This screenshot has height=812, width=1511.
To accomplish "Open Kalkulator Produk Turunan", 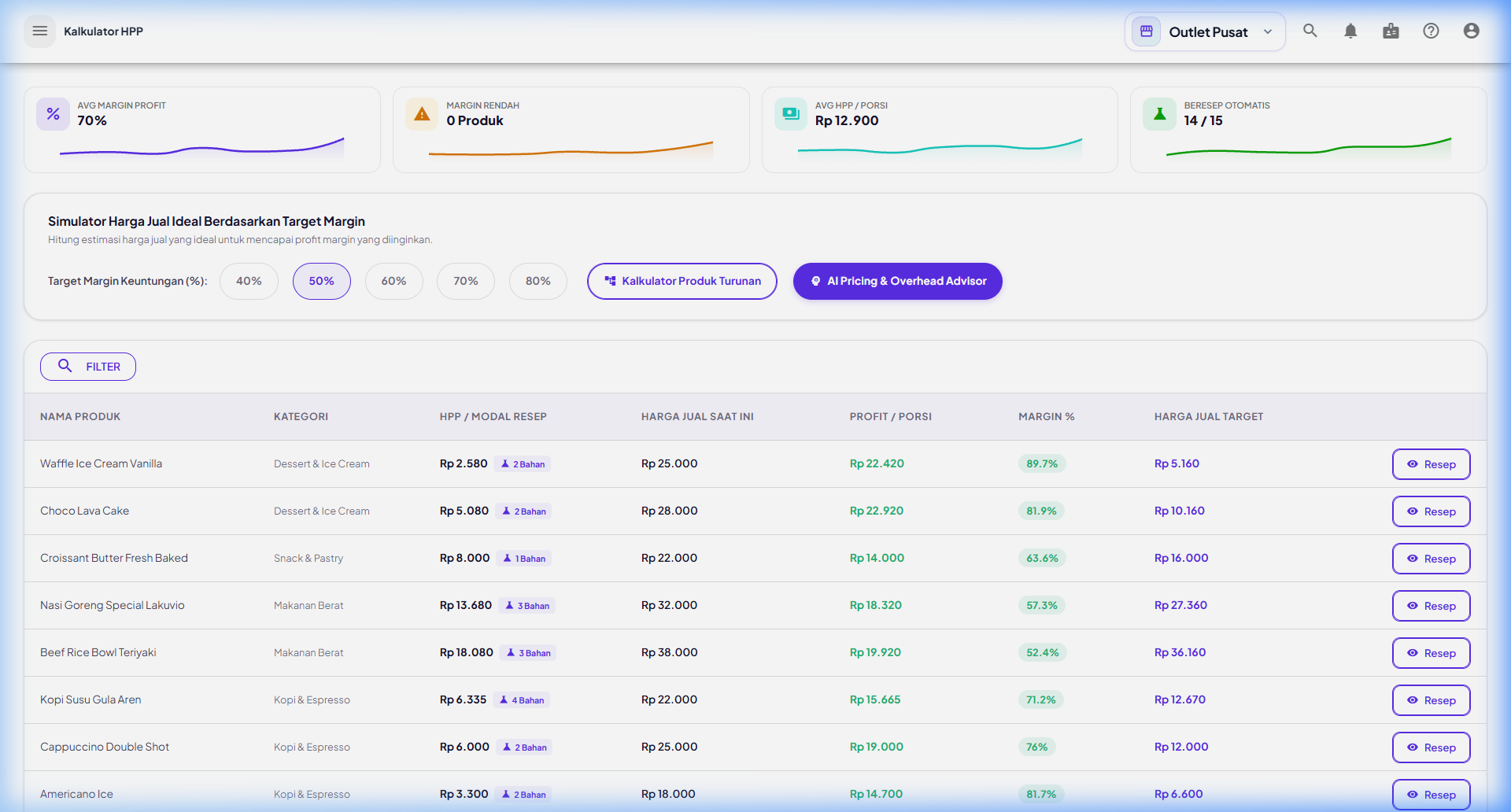I will click(682, 281).
